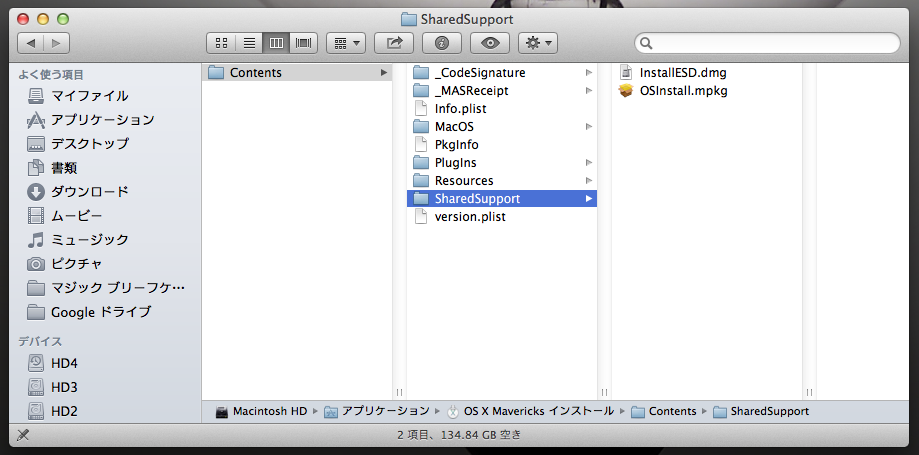Click Macintosh HD in the path bar
Viewport: 919px width, 455px height.
click(x=261, y=412)
